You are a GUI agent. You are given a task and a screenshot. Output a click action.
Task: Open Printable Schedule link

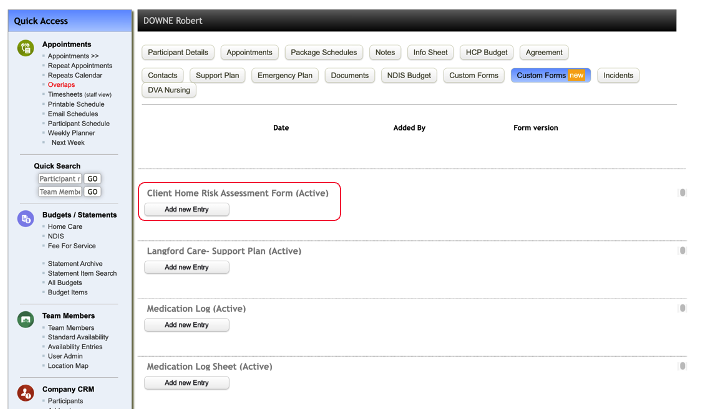(76, 104)
